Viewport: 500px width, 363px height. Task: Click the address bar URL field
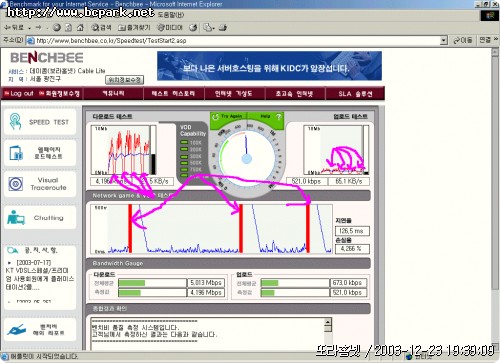point(237,41)
